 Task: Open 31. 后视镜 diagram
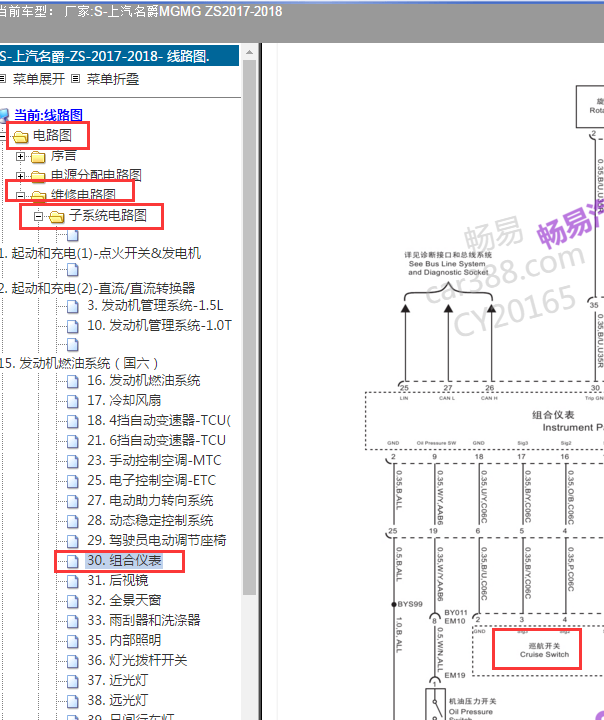118,581
